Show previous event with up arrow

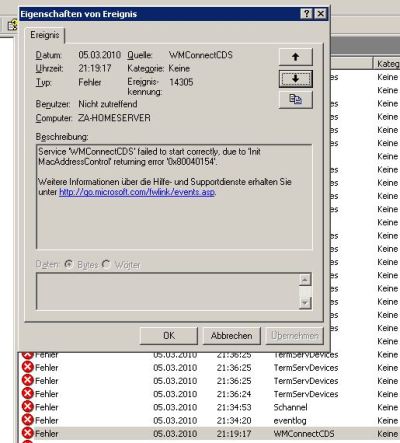click(x=295, y=57)
